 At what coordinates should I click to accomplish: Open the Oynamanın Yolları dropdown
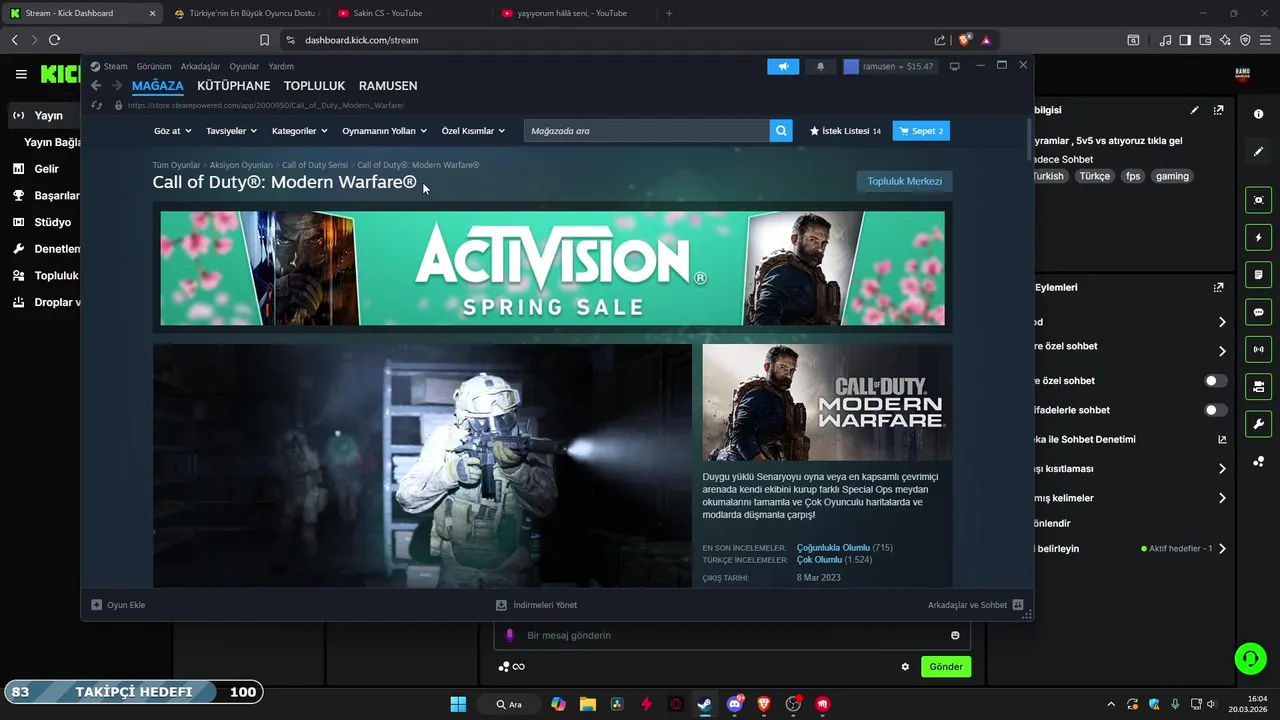click(384, 131)
